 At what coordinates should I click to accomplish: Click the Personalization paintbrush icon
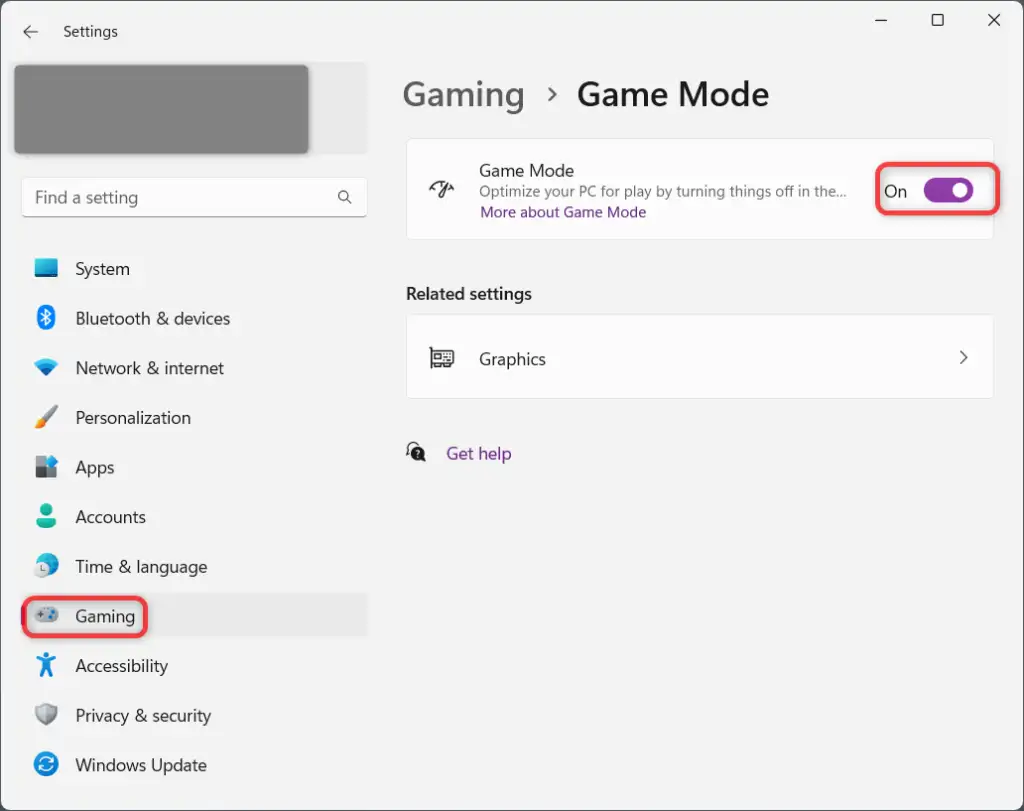click(x=46, y=418)
